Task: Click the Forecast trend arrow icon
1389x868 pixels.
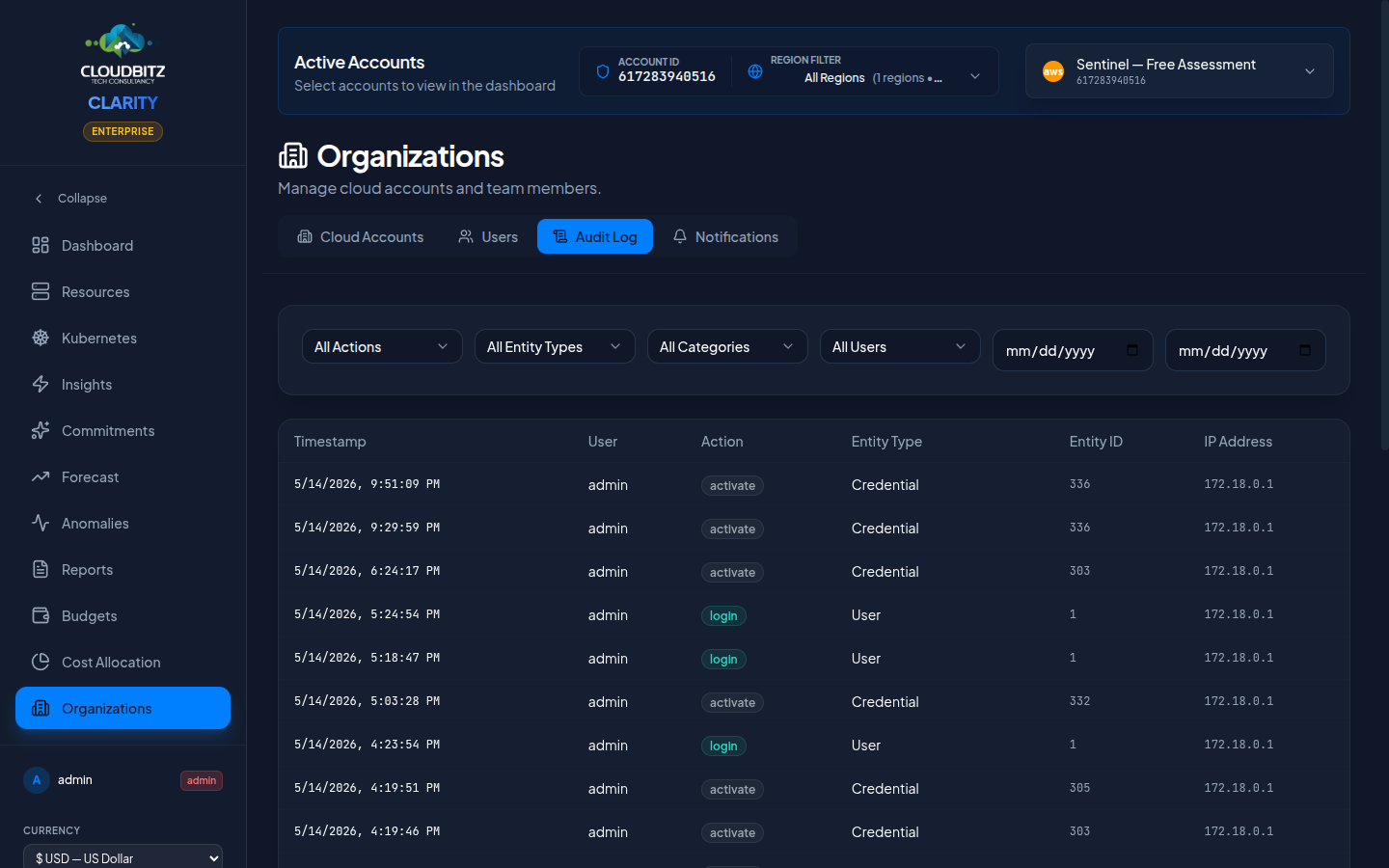Action: [x=41, y=477]
